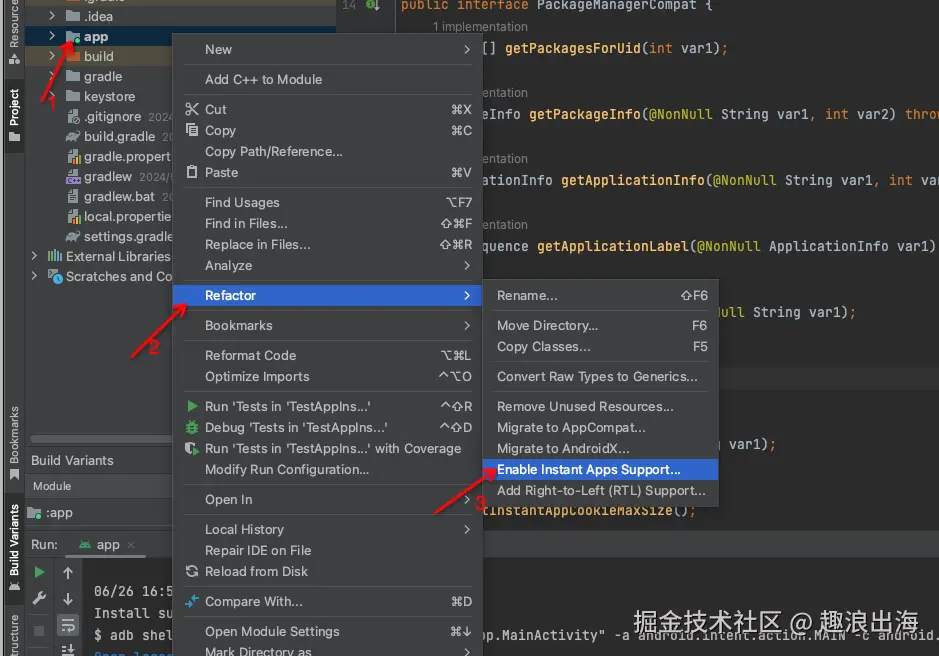Click the Run with Coverage shield icon
This screenshot has width=939, height=656.
point(192,448)
